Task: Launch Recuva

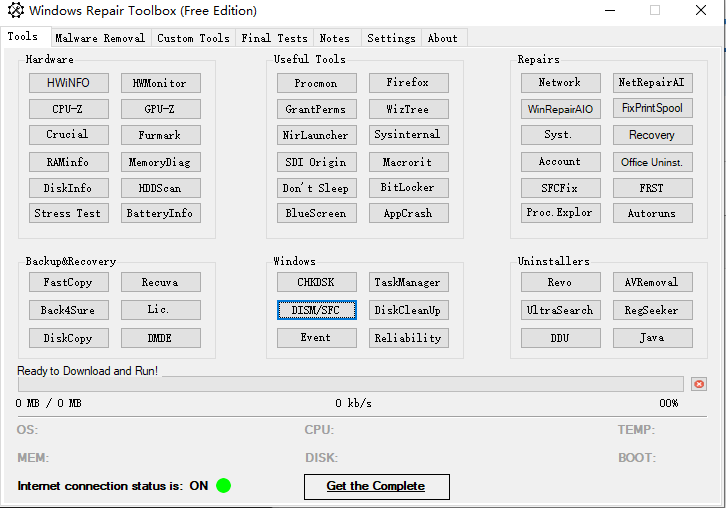Action: point(161,282)
